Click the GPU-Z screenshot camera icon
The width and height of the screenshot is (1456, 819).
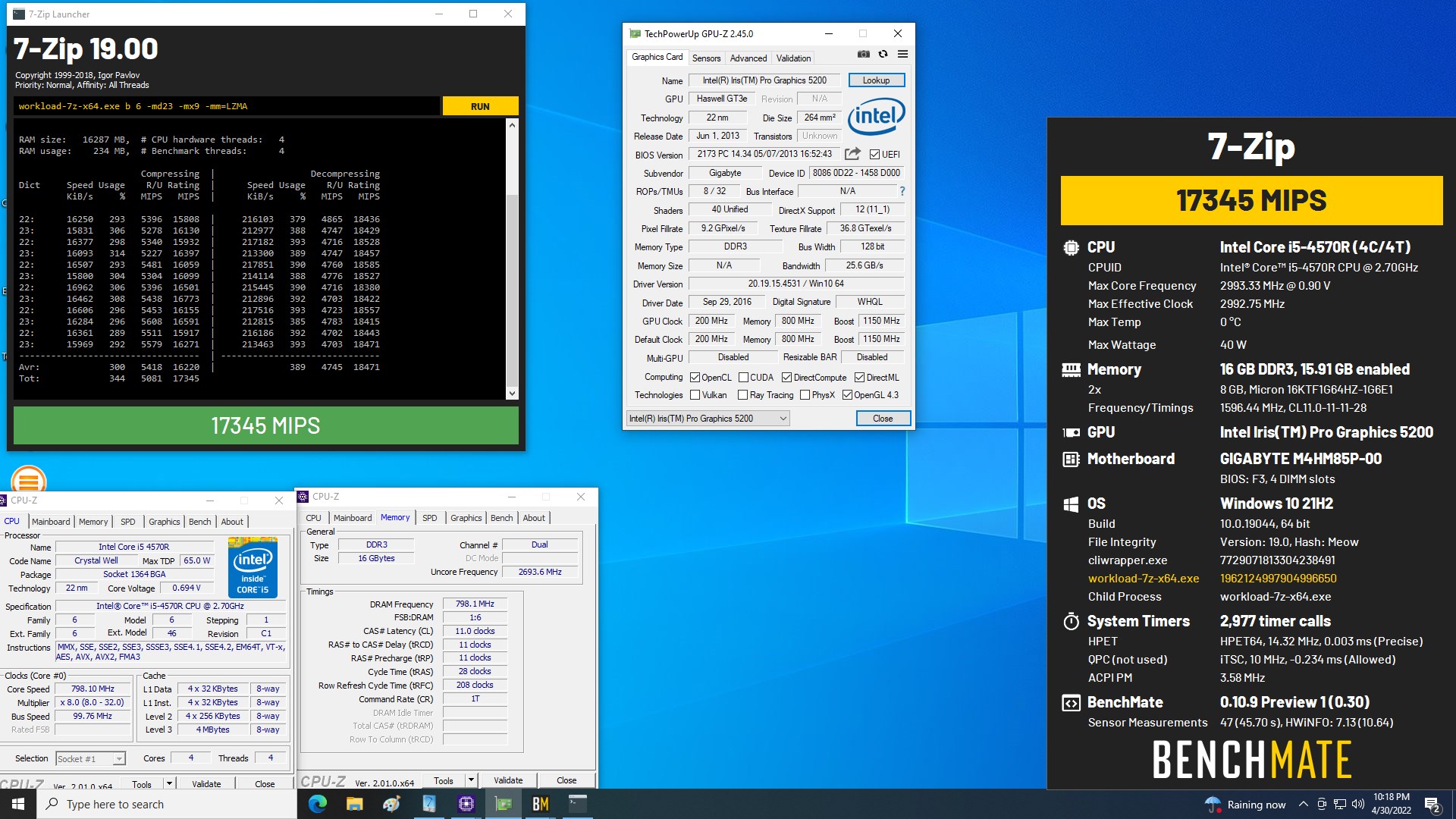(864, 55)
